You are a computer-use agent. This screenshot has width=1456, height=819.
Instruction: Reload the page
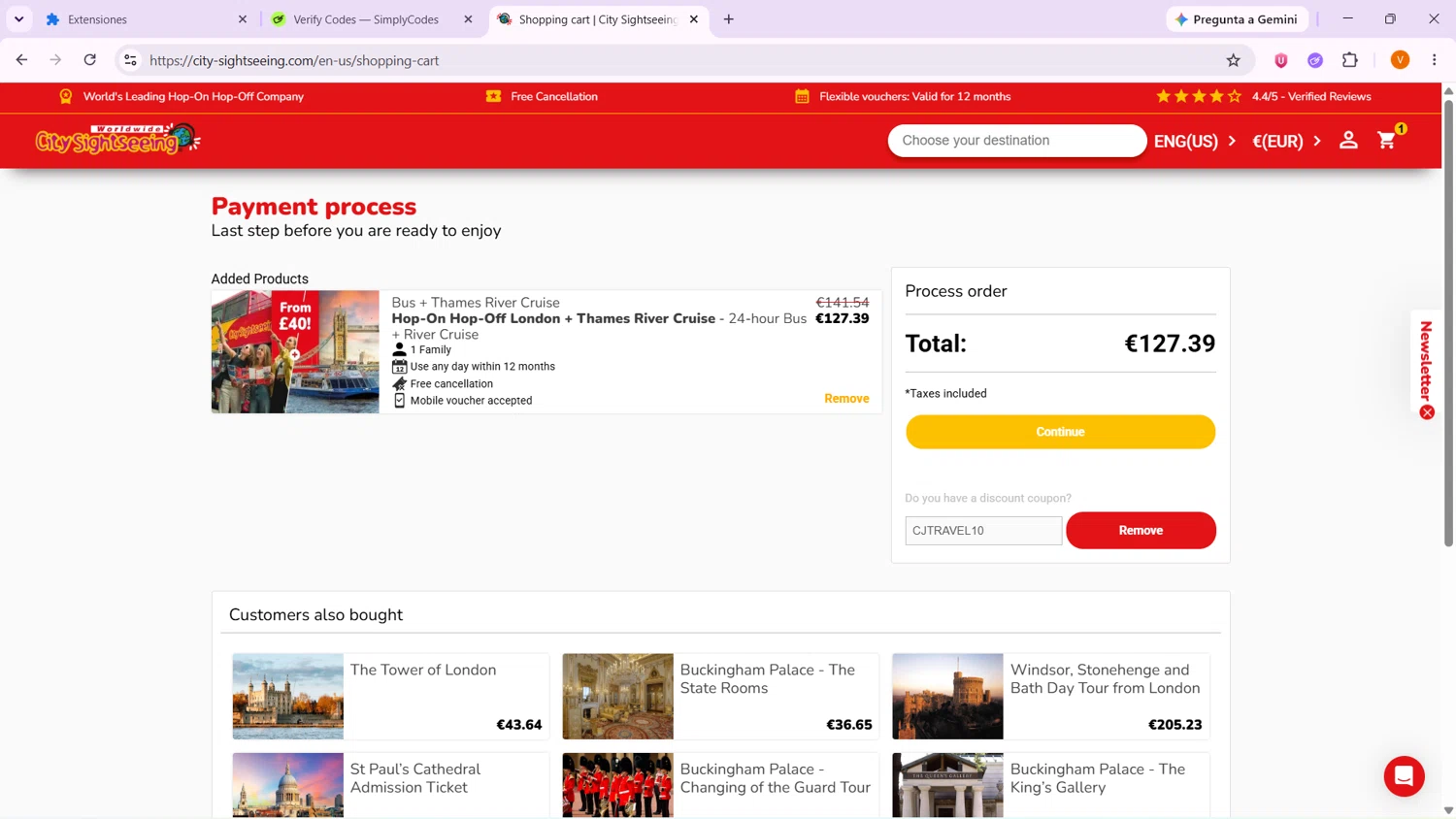coord(89,60)
